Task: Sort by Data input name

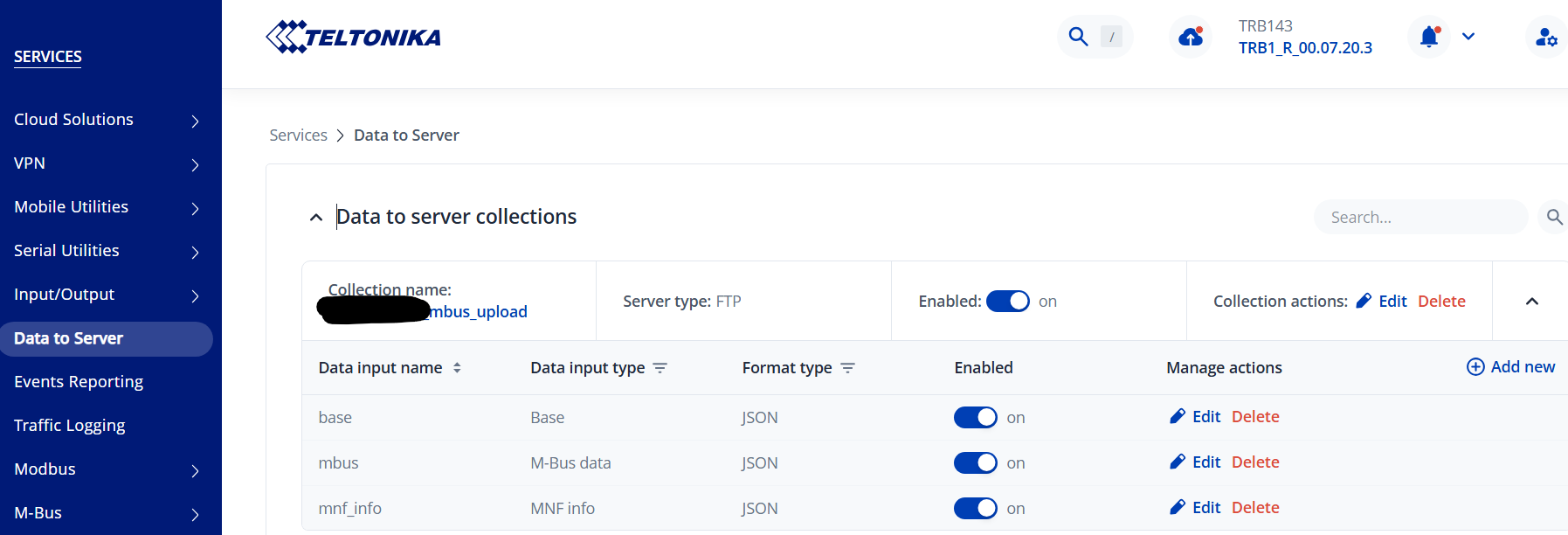Action: pos(457,368)
